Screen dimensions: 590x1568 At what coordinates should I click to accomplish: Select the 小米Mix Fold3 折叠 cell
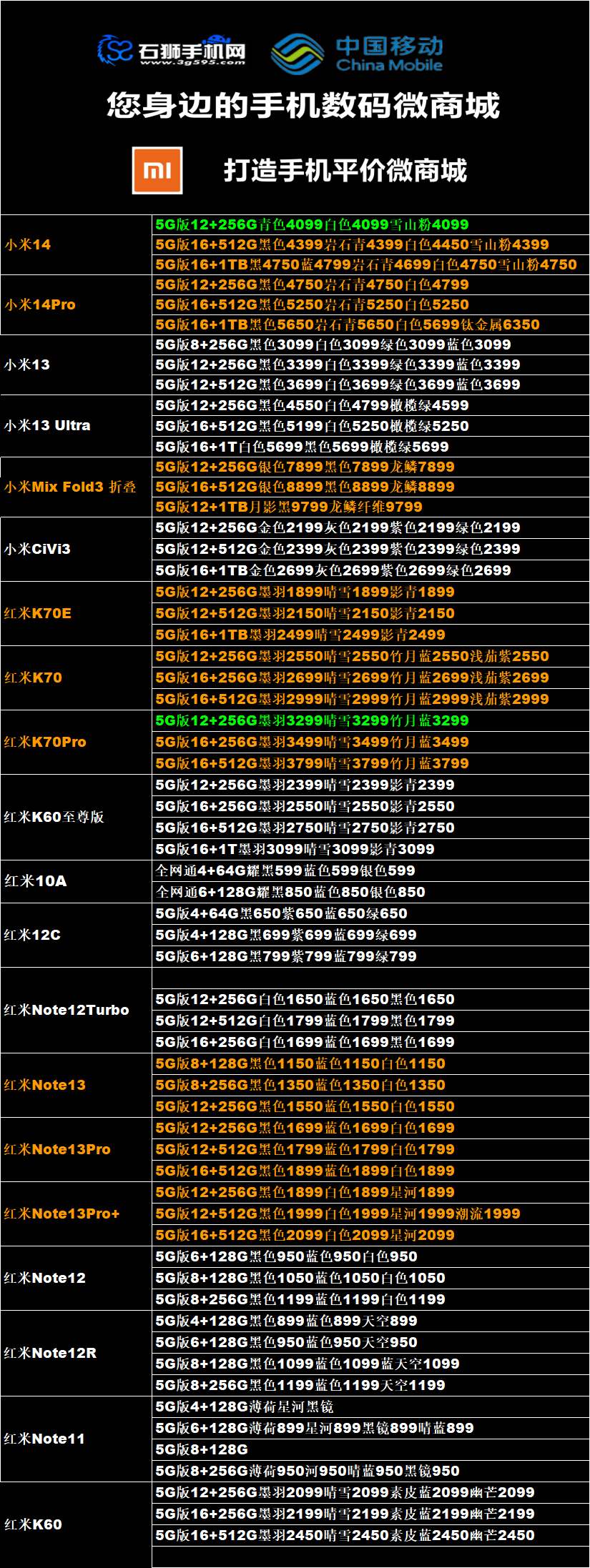click(x=77, y=487)
